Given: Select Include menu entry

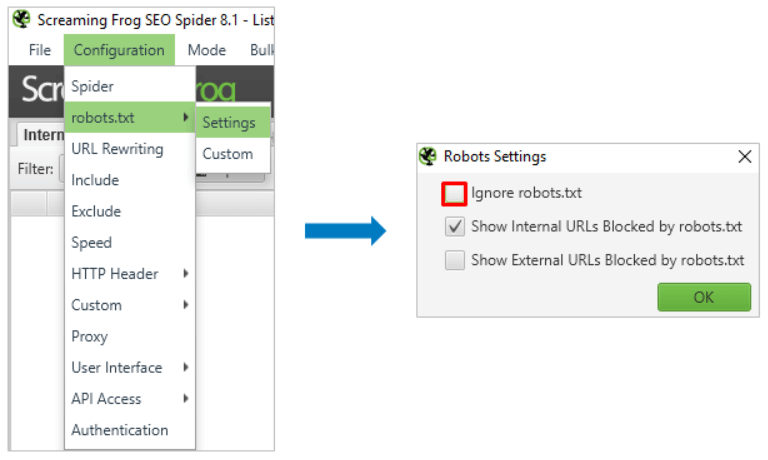Looking at the screenshot, I should coord(130,180).
